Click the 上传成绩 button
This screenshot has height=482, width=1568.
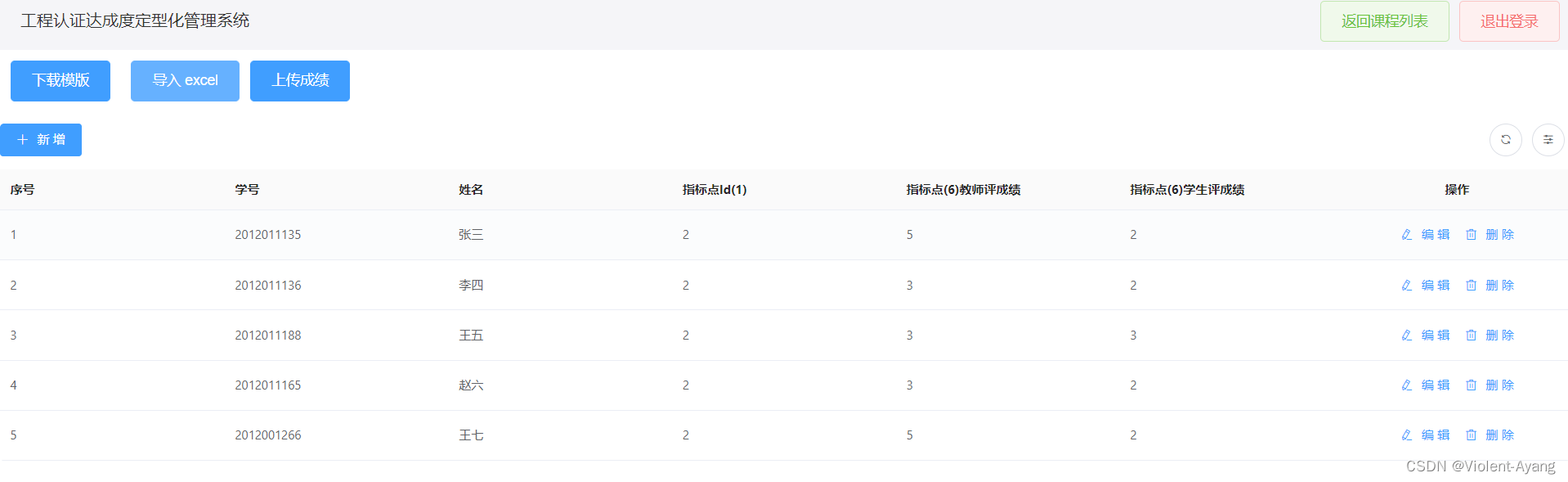(300, 81)
